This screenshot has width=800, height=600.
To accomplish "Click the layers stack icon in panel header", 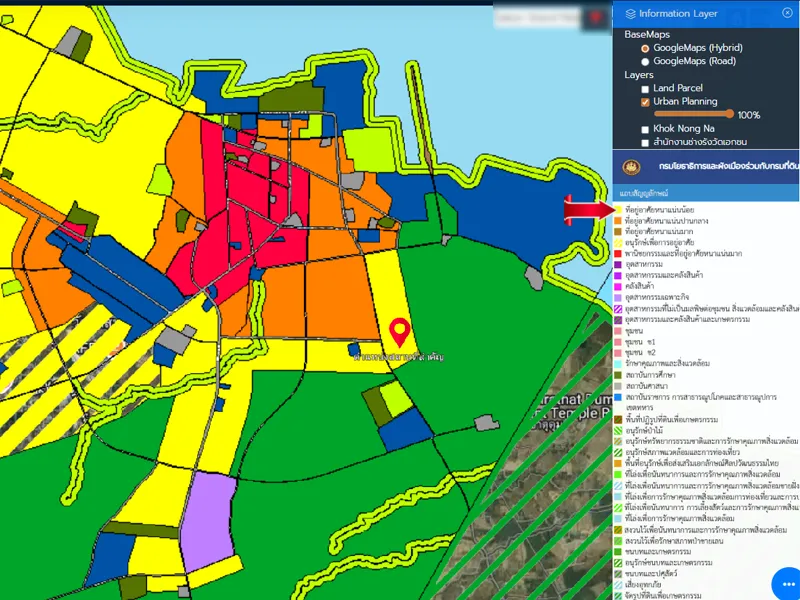I will [x=629, y=13].
